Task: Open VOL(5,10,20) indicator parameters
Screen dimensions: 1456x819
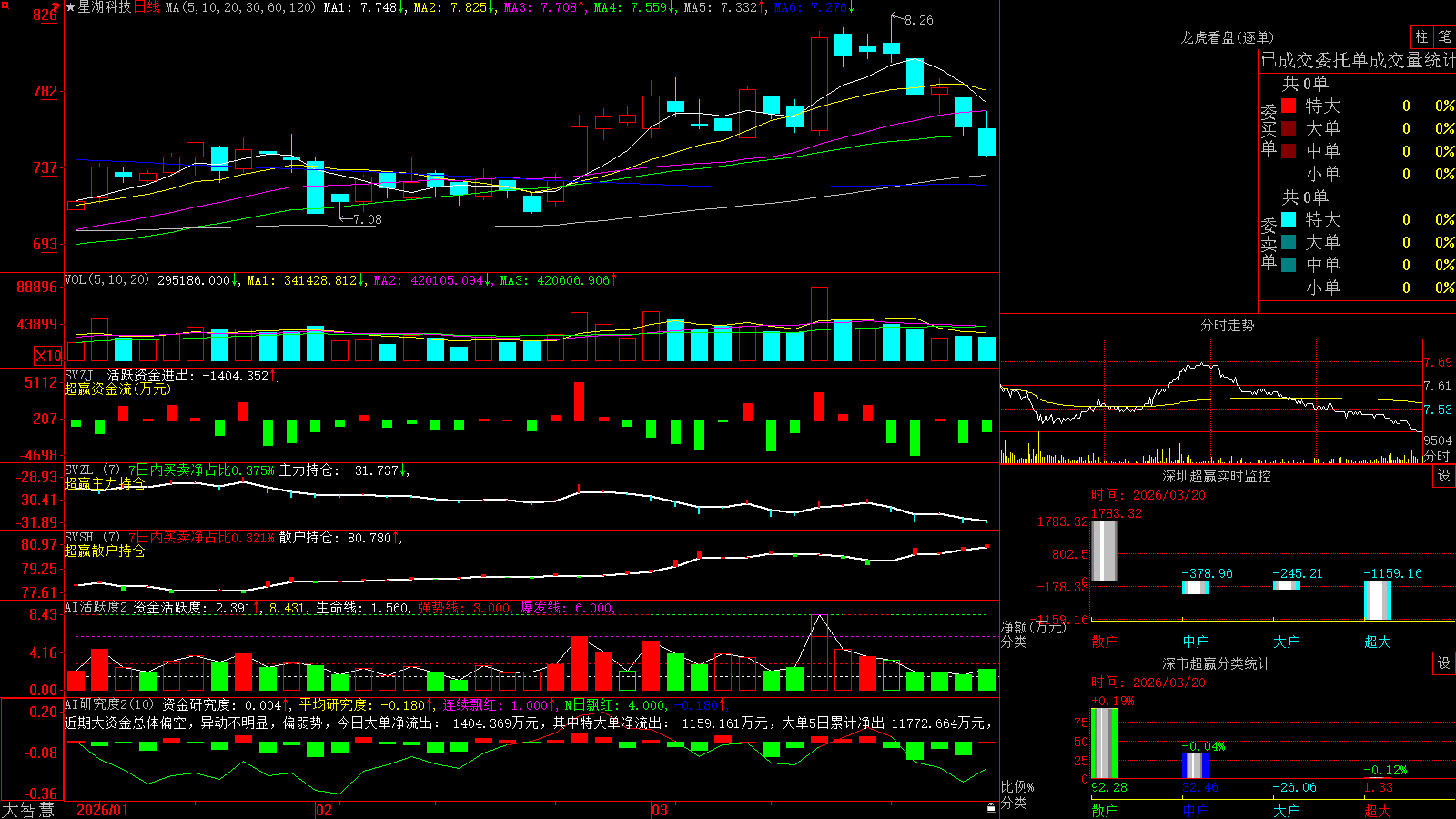Action: [106, 280]
